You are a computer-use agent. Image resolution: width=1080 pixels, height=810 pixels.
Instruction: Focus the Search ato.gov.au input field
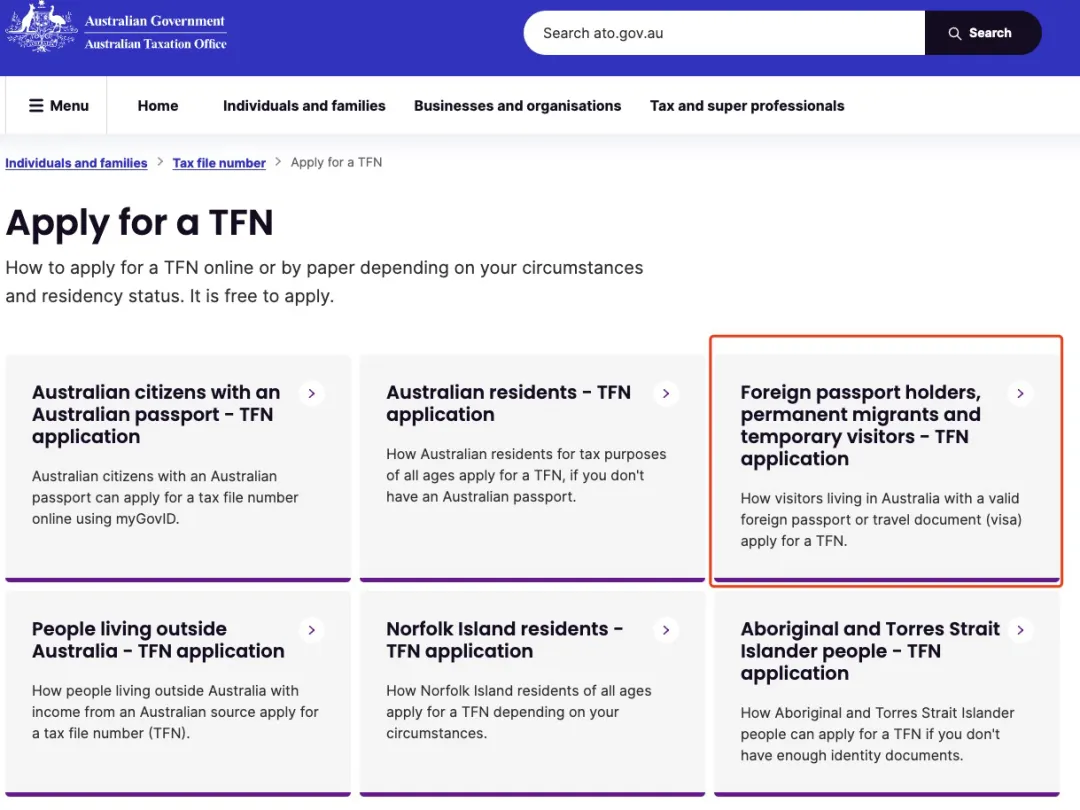pos(724,33)
